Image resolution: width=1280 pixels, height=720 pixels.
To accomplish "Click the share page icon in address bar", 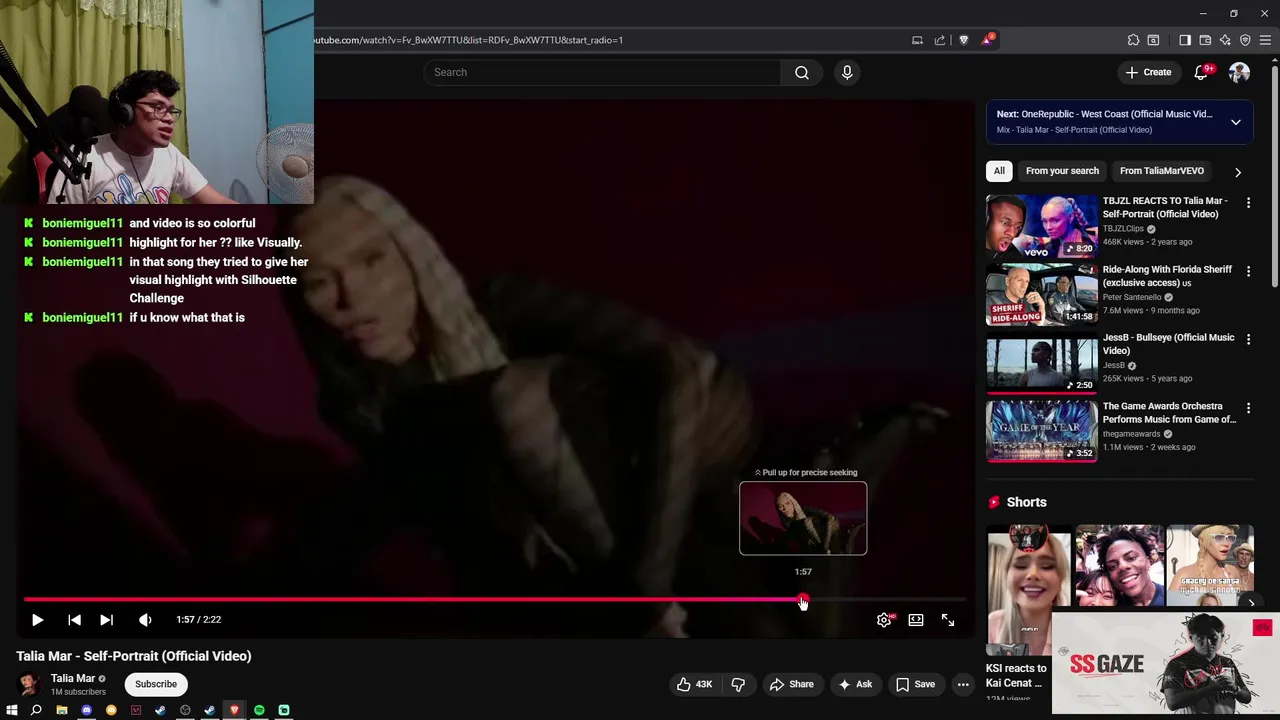I will coord(940,40).
